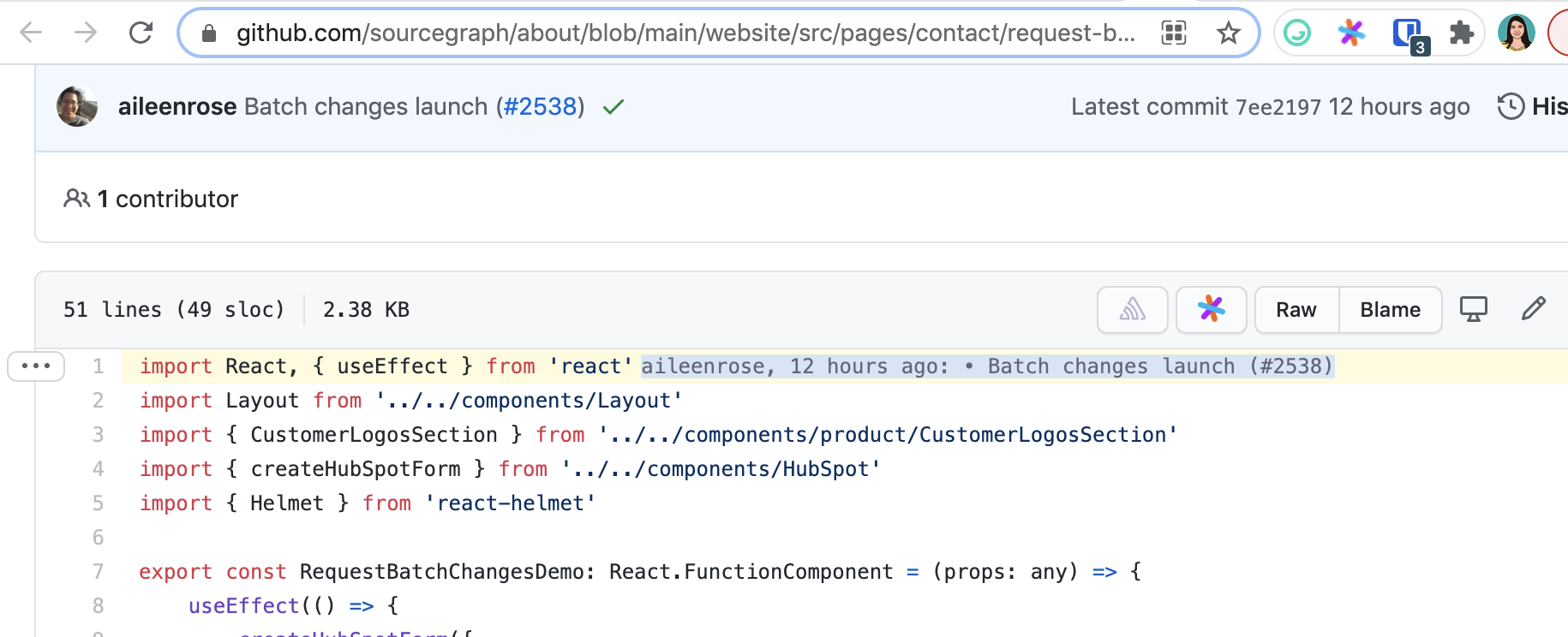Open aileenrose's avatar in commit header
This screenshot has width=1568, height=637.
[x=77, y=107]
